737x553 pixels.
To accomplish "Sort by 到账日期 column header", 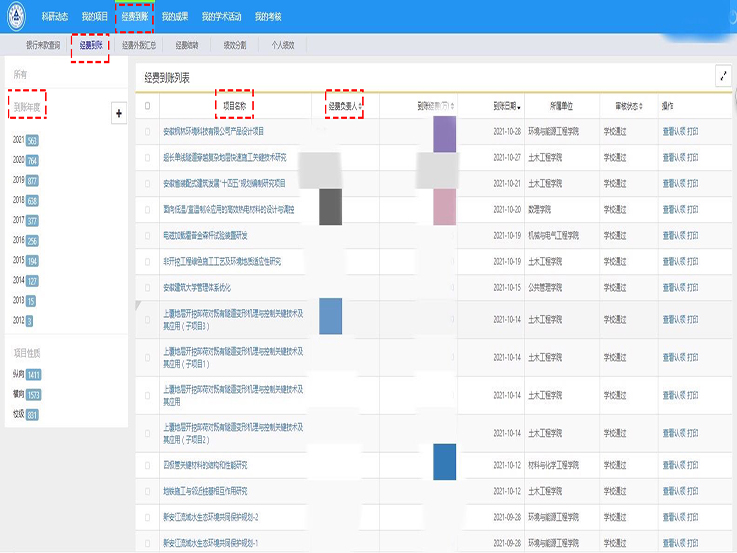I will tap(507, 105).
